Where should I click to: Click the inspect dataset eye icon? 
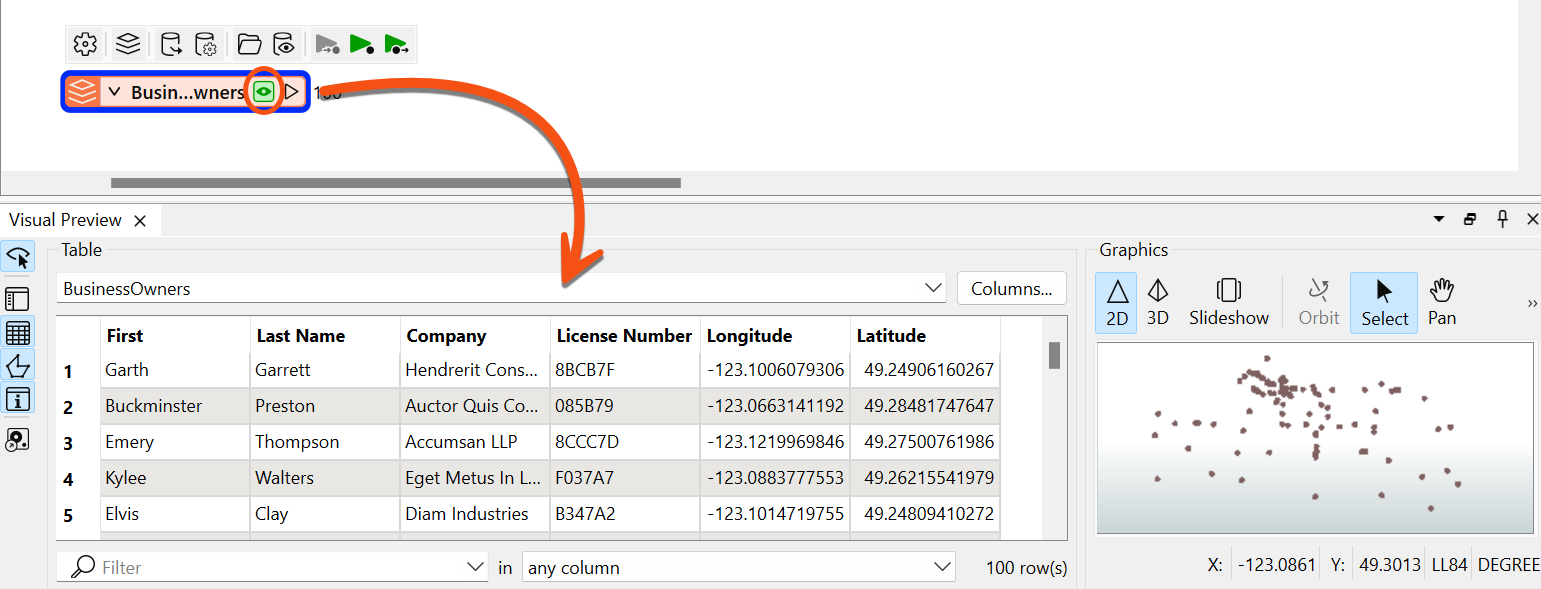[x=284, y=44]
